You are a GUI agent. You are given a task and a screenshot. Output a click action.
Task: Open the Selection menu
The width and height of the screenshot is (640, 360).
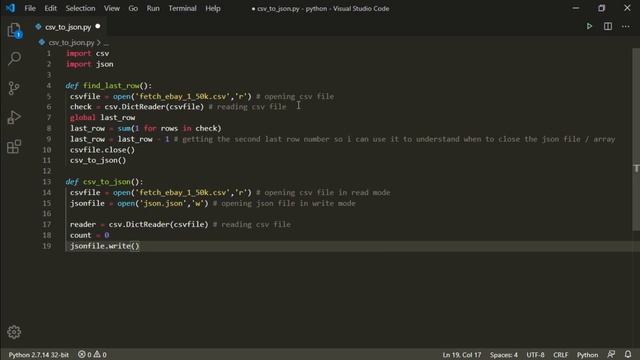pos(80,8)
